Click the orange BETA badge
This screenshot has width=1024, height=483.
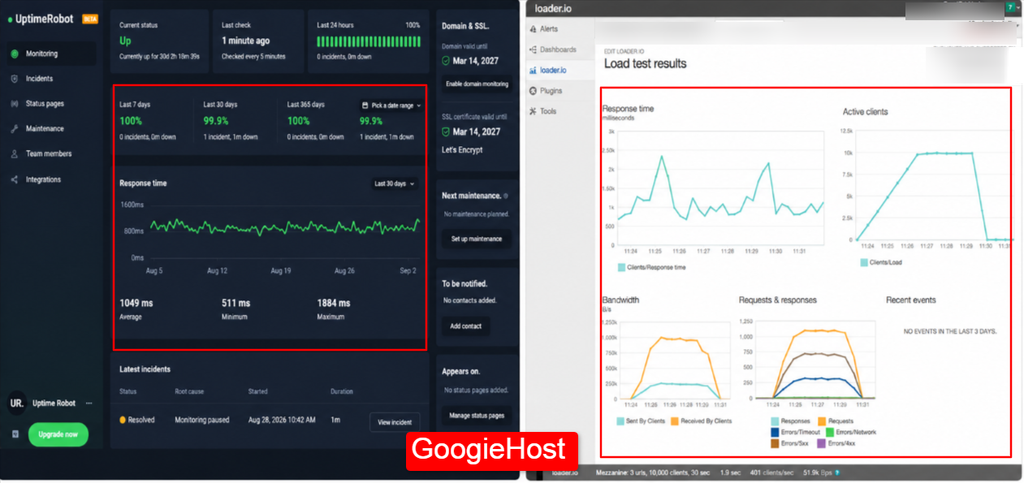click(89, 20)
